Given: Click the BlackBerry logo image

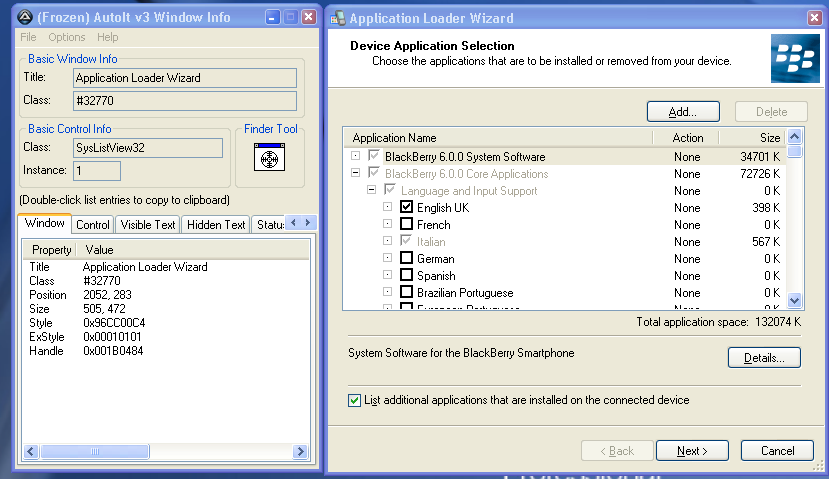Looking at the screenshot, I should [x=795, y=59].
